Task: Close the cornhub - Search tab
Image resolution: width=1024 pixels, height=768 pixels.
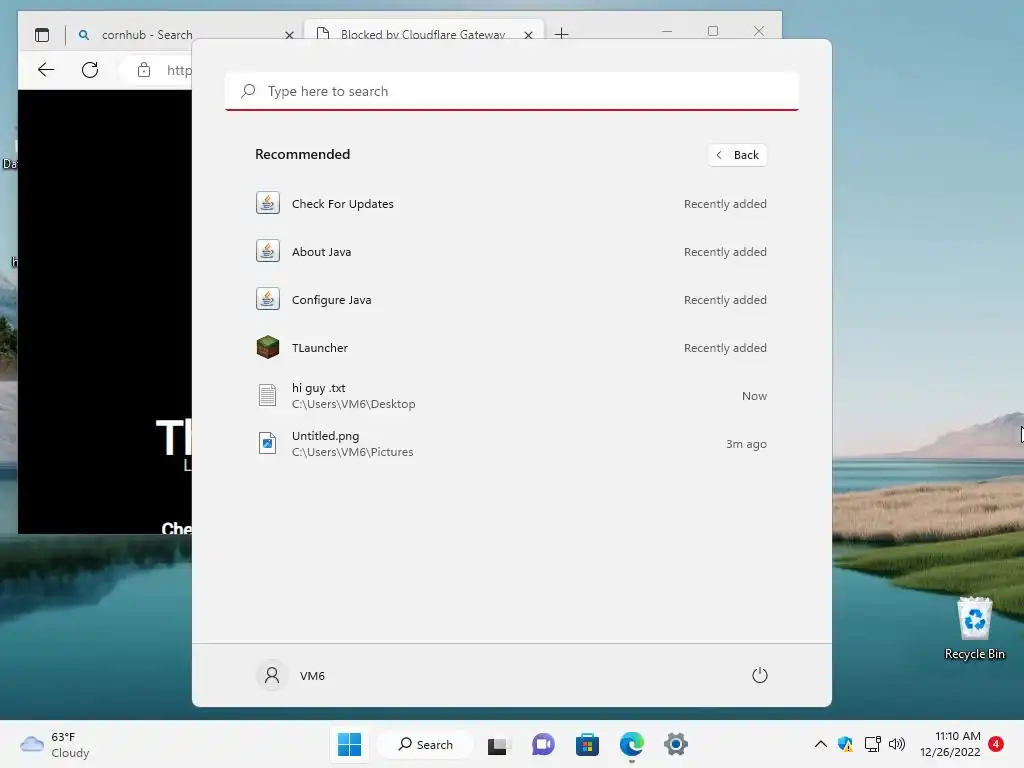Action: (289, 35)
